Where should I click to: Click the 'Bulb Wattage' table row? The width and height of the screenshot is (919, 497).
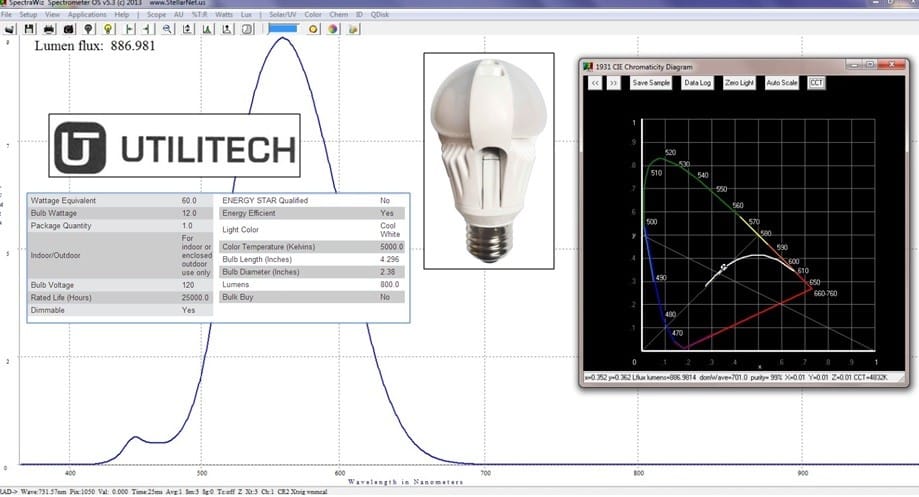point(120,213)
